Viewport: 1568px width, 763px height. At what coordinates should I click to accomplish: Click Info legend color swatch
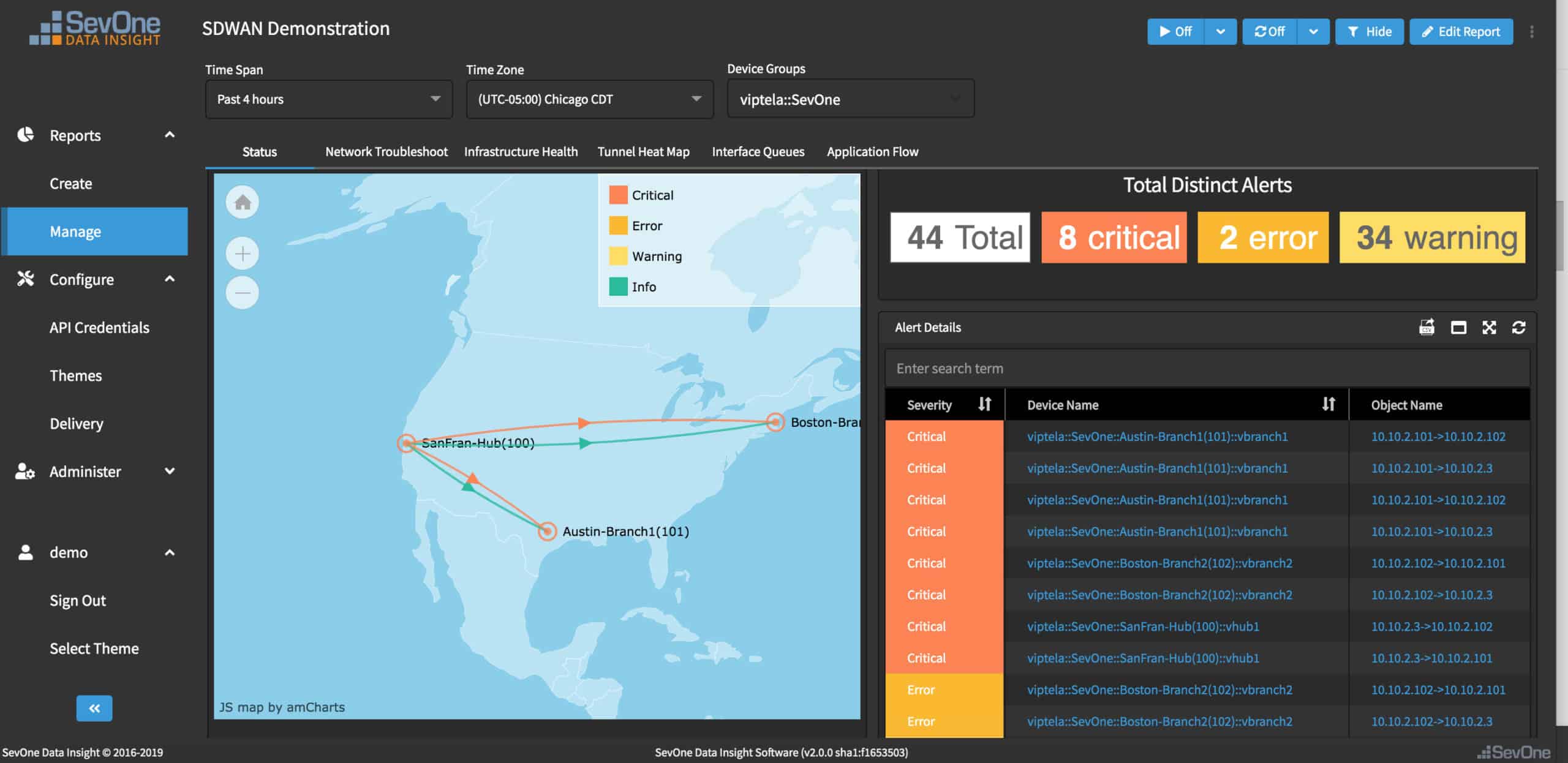tap(618, 287)
